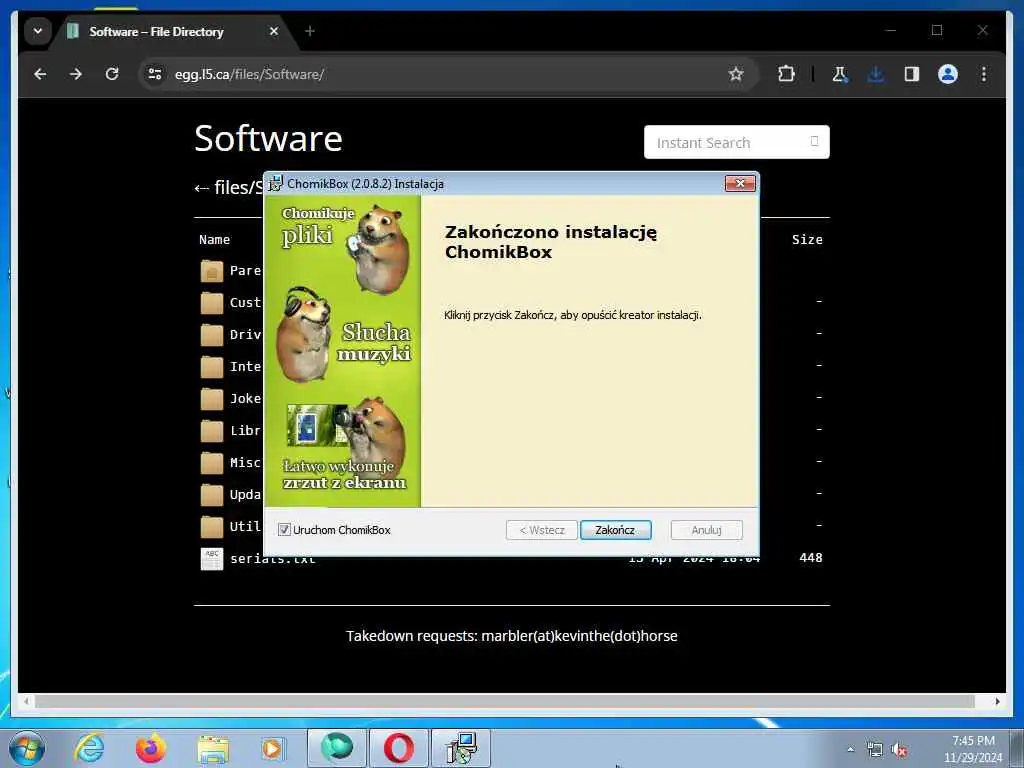The image size is (1024, 768).
Task: Open the Chrome Labs flask icon
Action: coord(840,74)
